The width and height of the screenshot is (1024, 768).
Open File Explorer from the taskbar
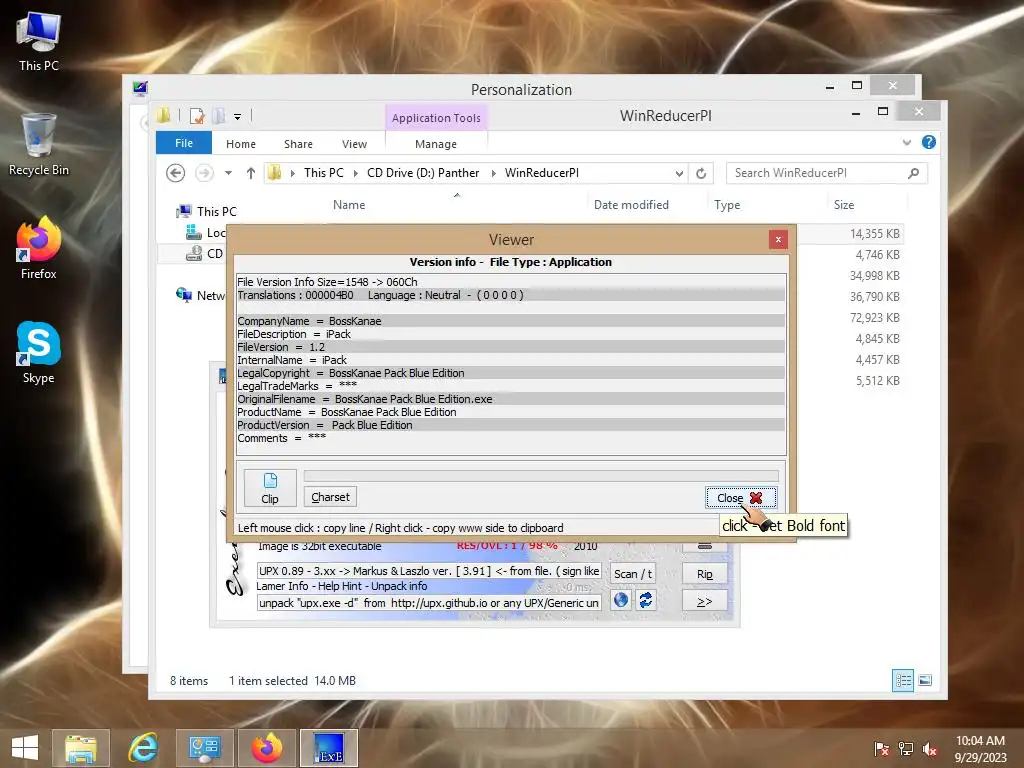80,748
